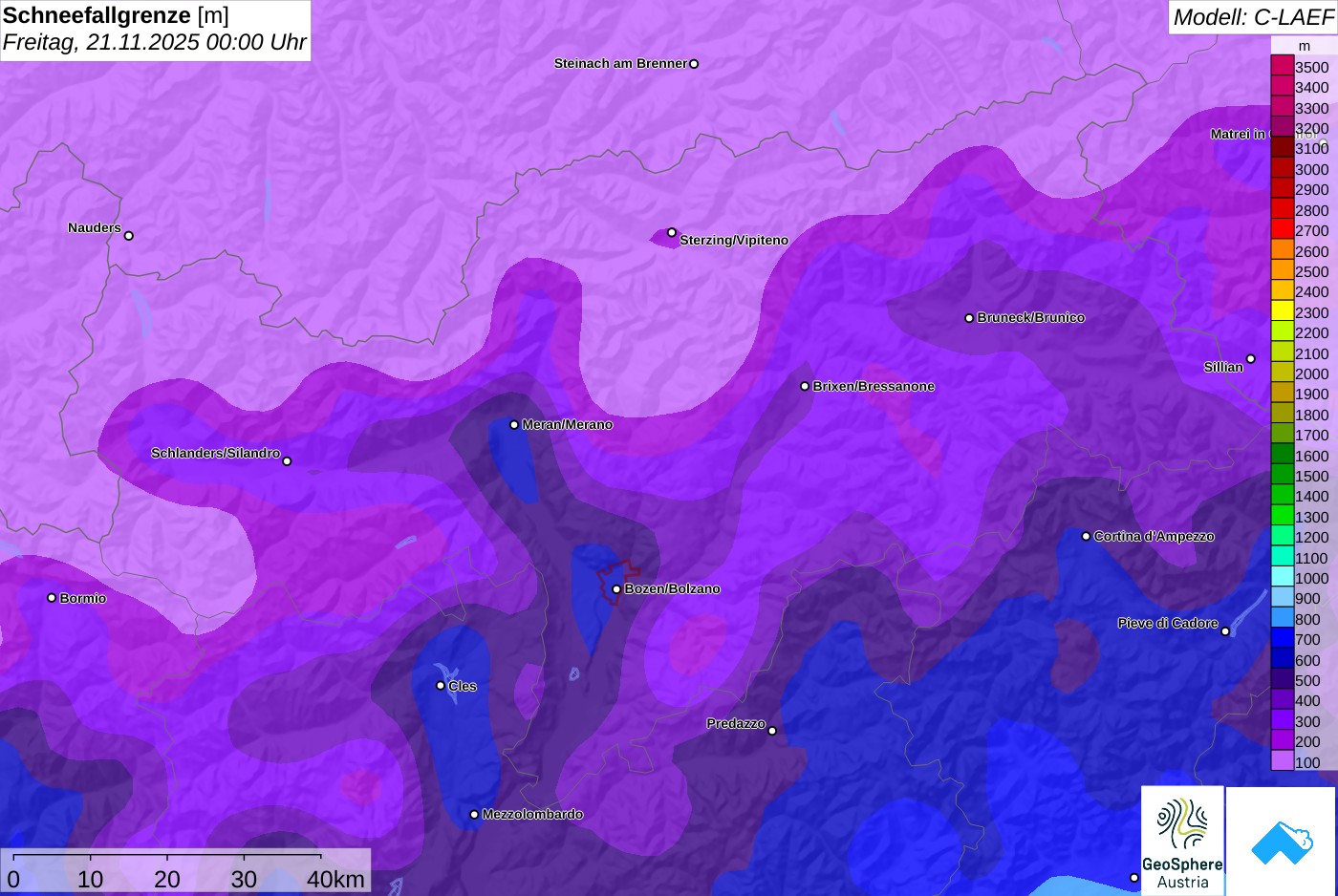Screen dimensions: 1338x896
Task: Click the 3500 m legend color swatch
Action: pos(1283,66)
